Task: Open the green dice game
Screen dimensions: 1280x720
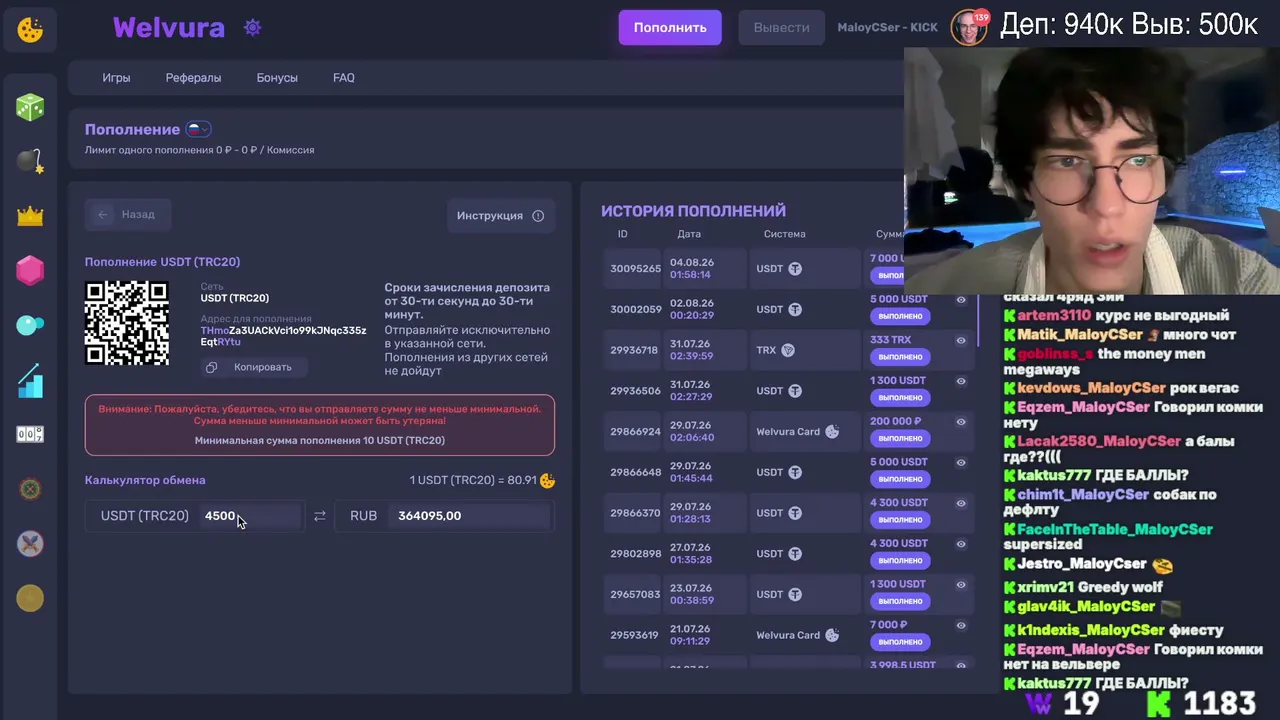Action: click(x=30, y=107)
